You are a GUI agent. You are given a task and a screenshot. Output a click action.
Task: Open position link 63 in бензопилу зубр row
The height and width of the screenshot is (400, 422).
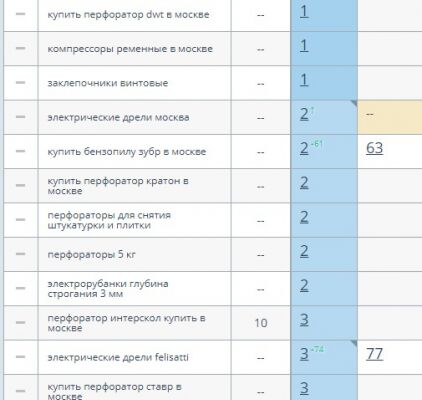[x=374, y=149]
